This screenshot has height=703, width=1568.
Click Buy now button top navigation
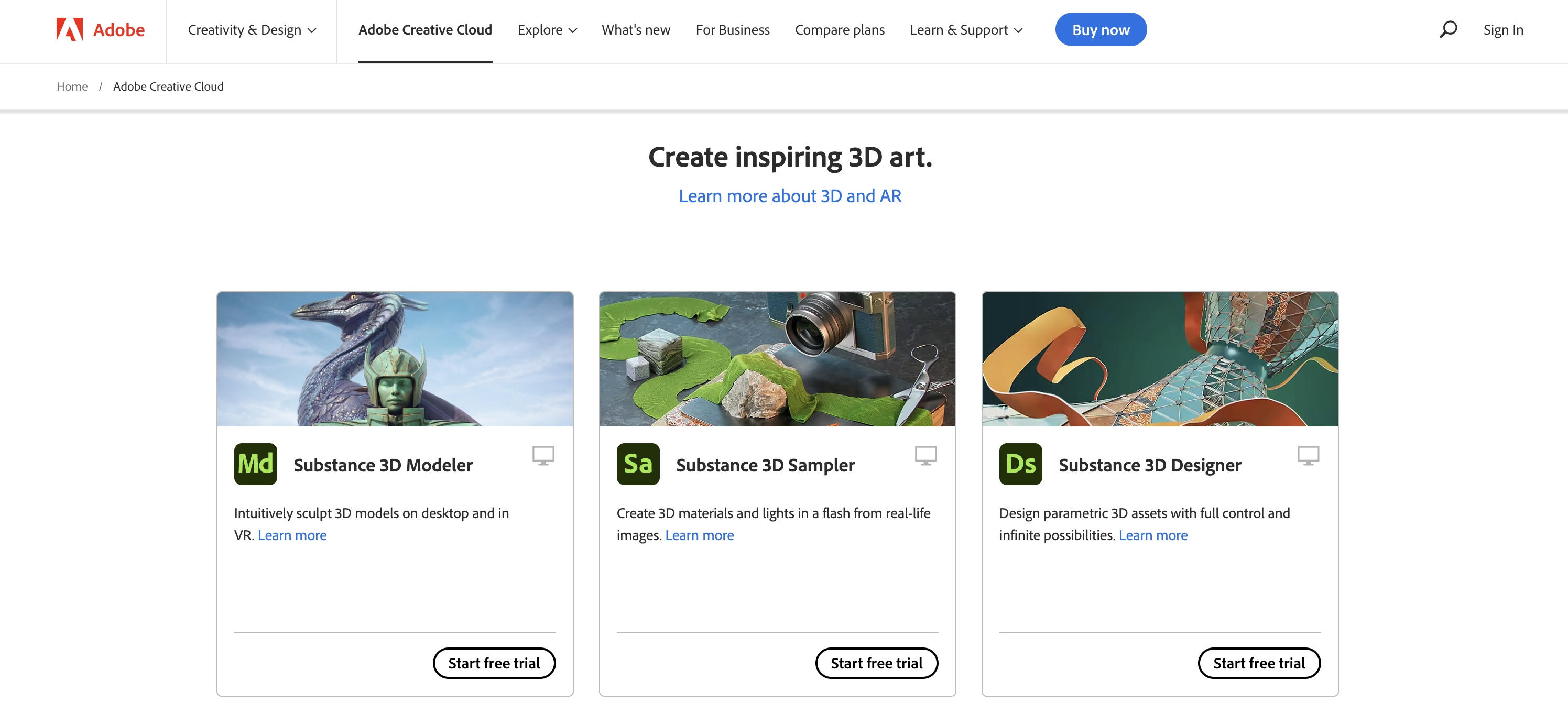pos(1101,29)
